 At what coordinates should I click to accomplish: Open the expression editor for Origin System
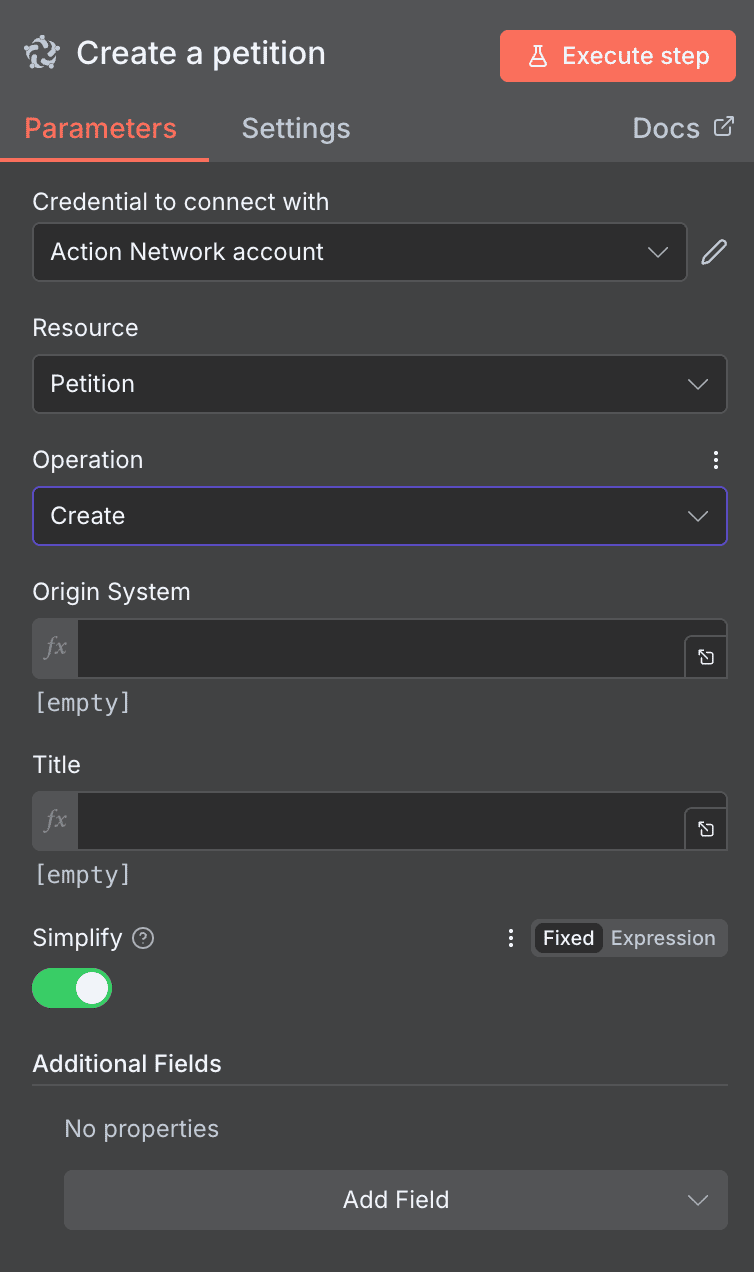(x=706, y=657)
